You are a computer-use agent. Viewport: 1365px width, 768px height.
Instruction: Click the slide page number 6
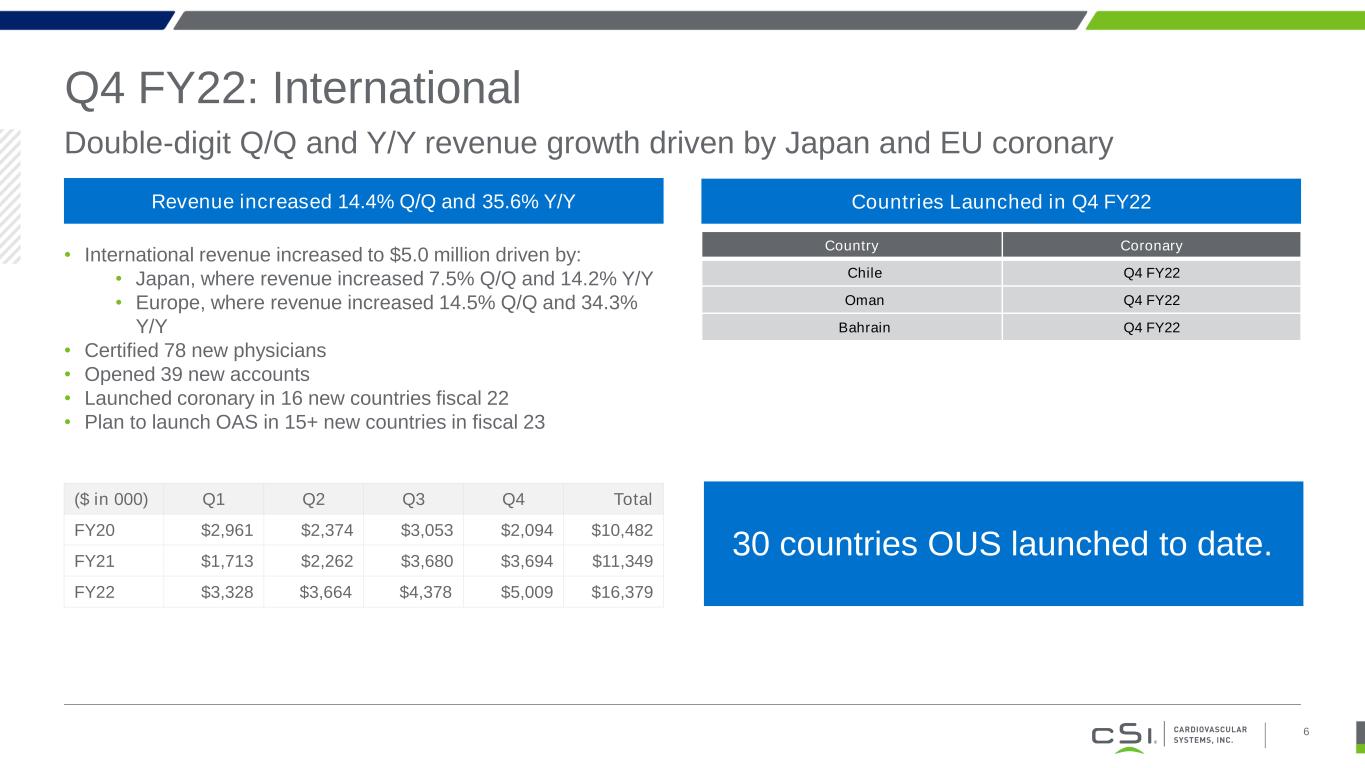tap(1306, 733)
